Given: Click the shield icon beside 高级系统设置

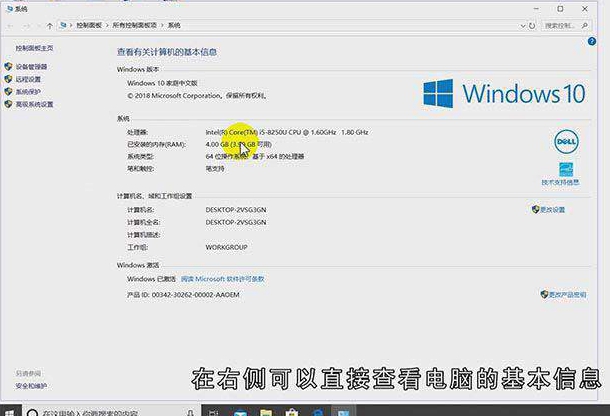Looking at the screenshot, I should tap(8, 104).
